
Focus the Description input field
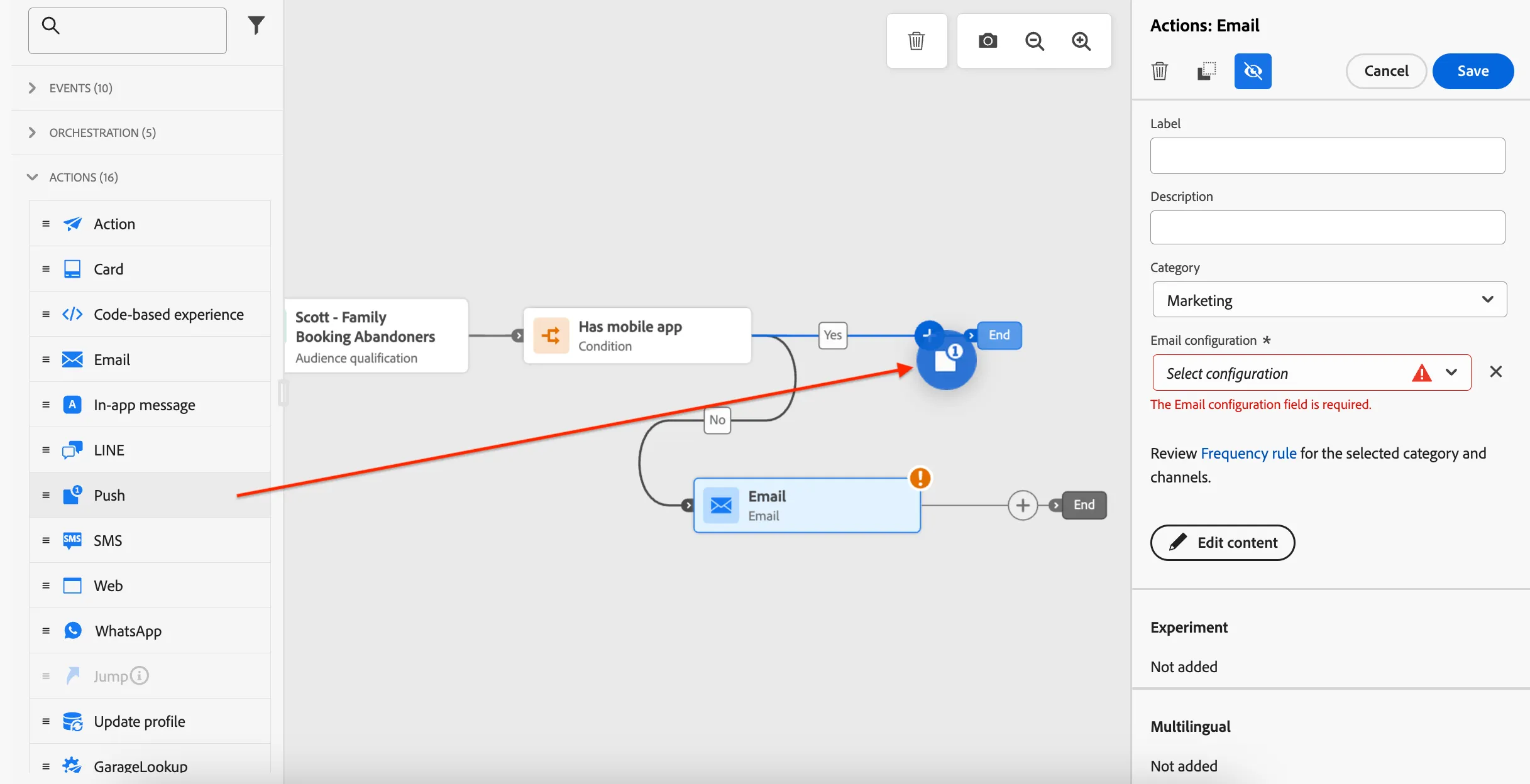click(x=1328, y=227)
